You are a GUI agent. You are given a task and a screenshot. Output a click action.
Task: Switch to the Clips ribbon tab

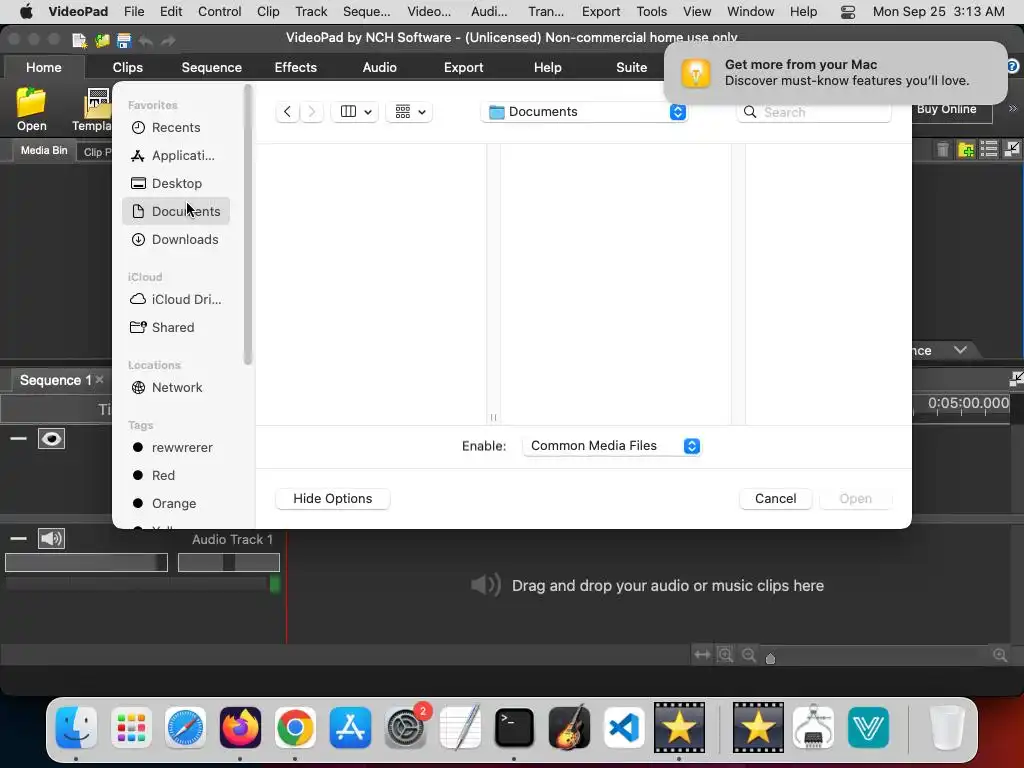pyautogui.click(x=127, y=67)
